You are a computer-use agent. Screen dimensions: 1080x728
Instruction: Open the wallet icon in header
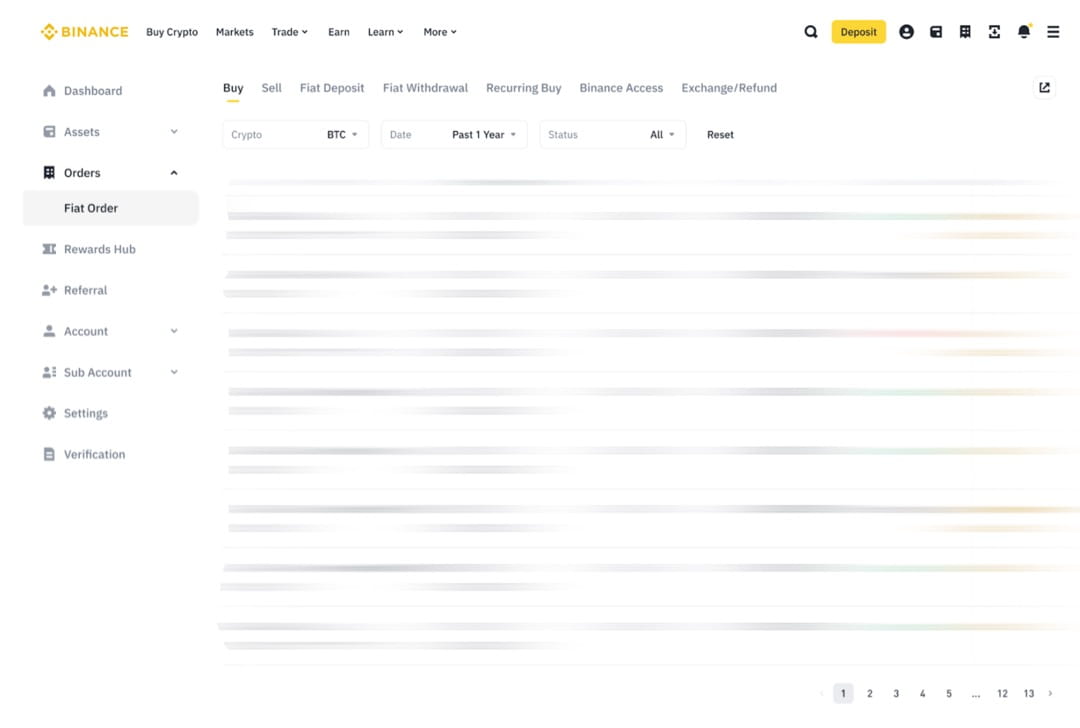click(x=936, y=32)
